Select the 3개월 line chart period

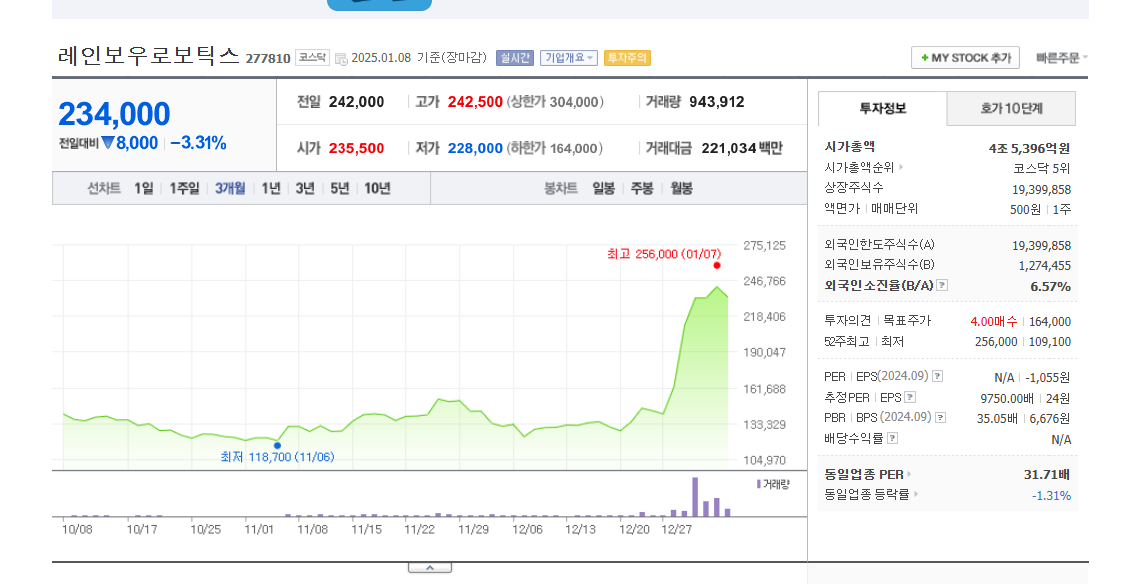click(x=230, y=188)
